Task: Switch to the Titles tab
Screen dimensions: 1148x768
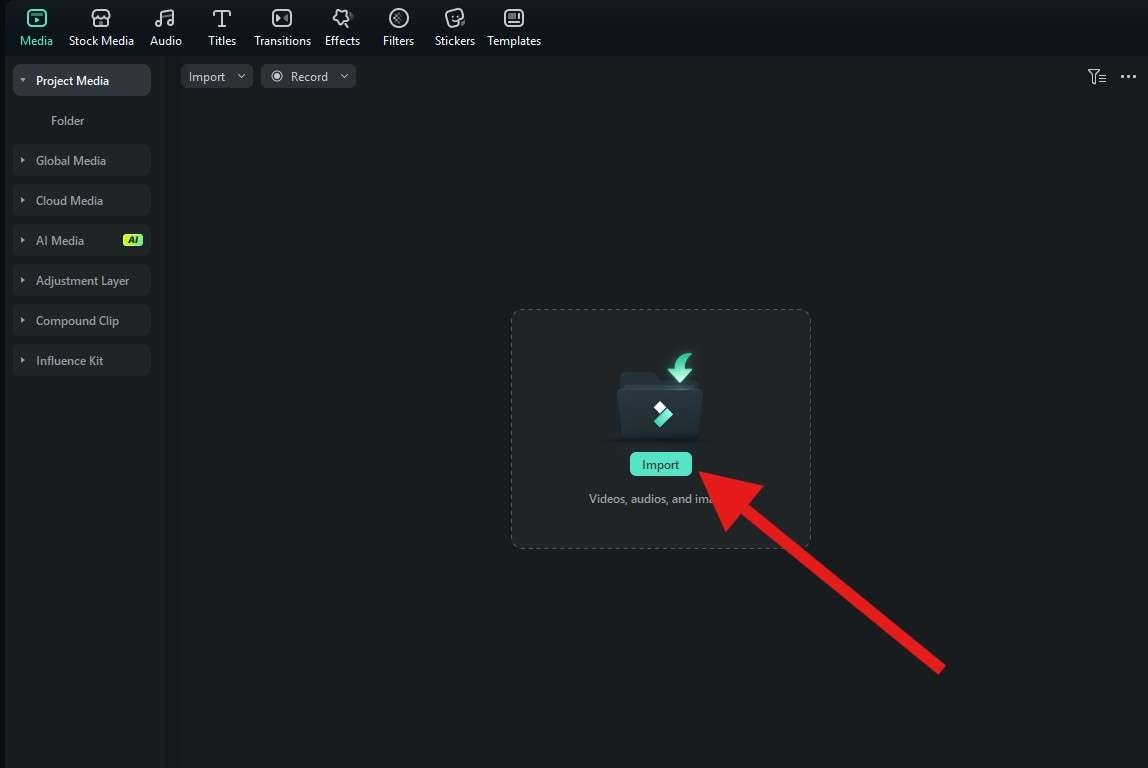Action: (x=222, y=28)
